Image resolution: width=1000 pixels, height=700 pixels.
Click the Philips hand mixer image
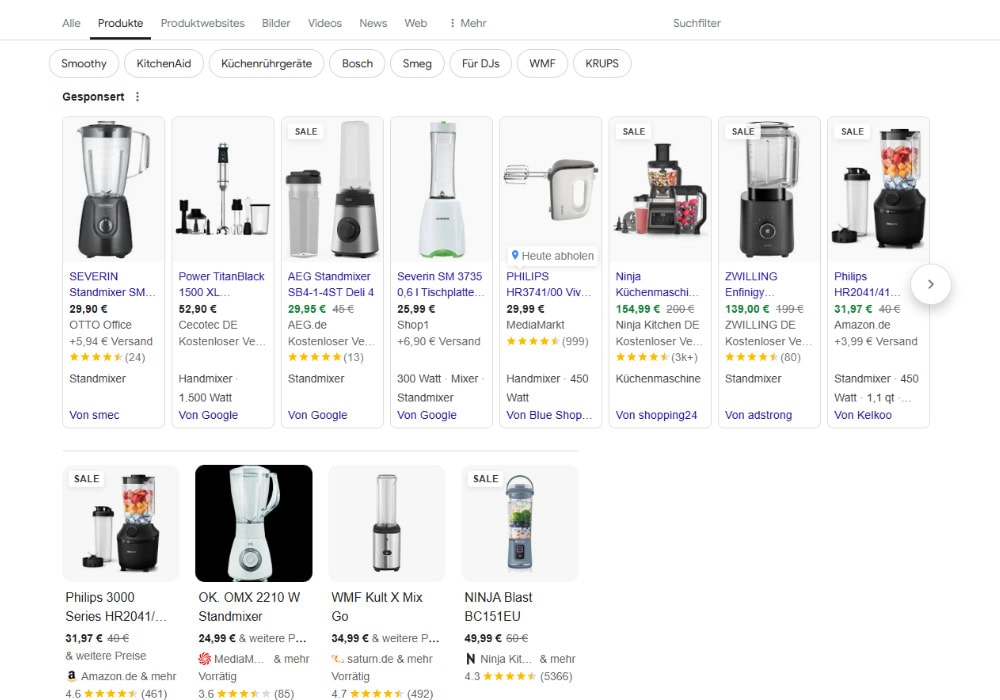(550, 189)
